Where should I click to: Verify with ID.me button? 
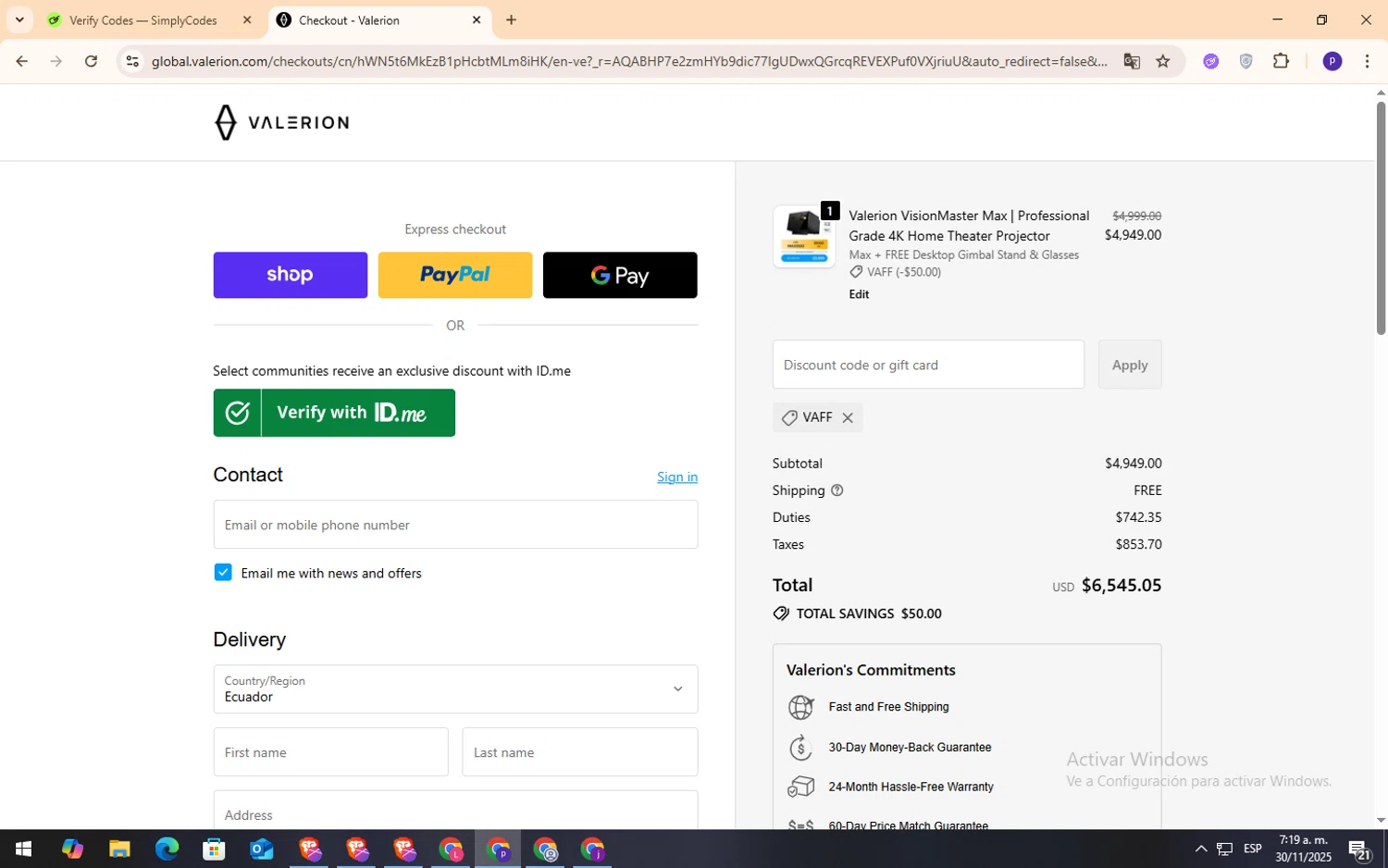(334, 413)
